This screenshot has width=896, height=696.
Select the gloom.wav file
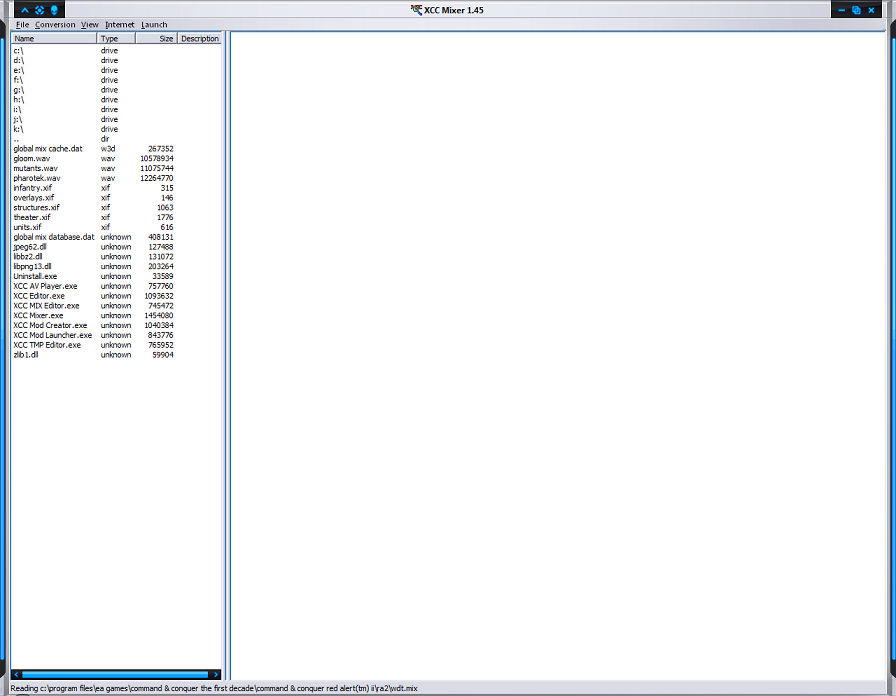click(32, 158)
